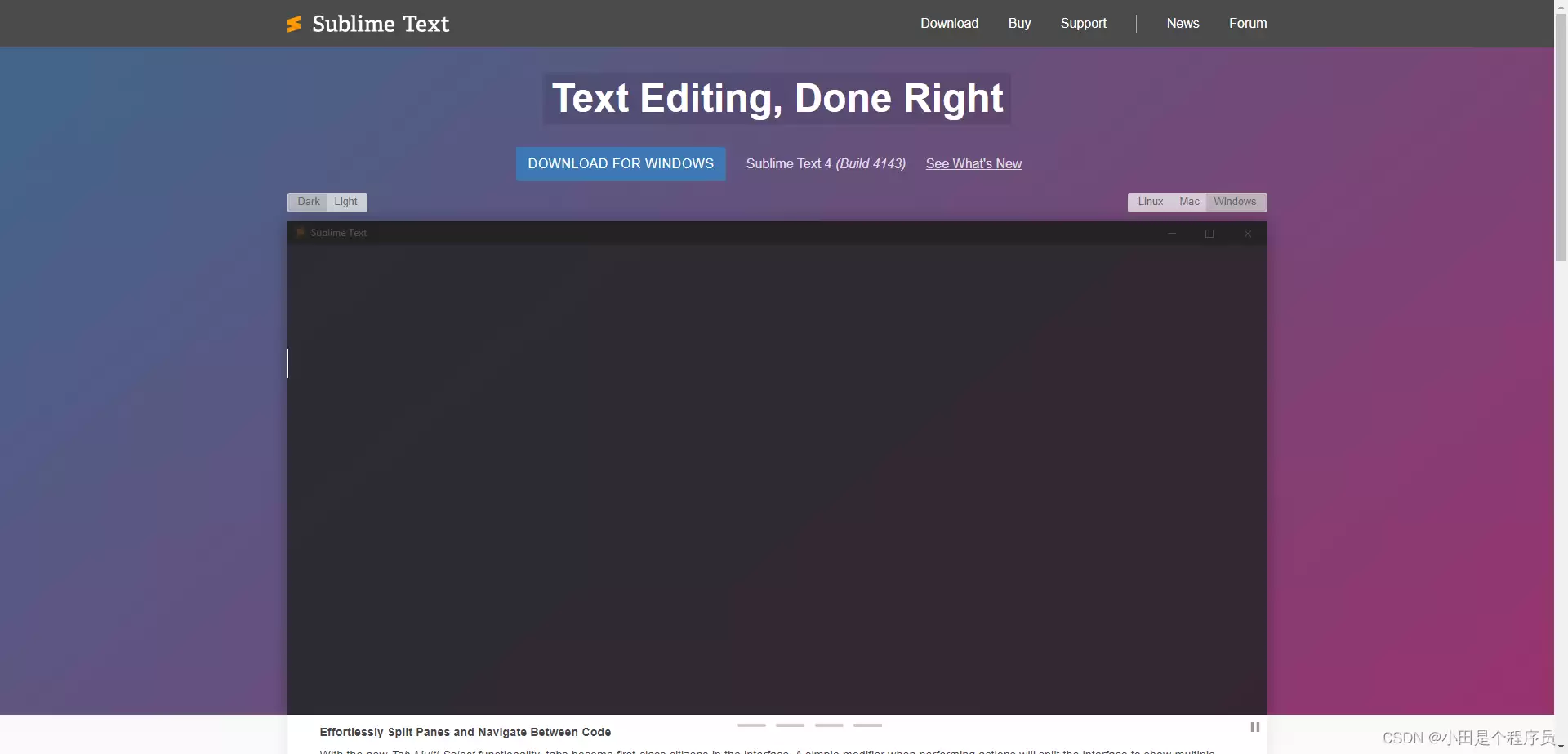Pause the feature slideshow
1568x754 pixels.
coord(1254,727)
